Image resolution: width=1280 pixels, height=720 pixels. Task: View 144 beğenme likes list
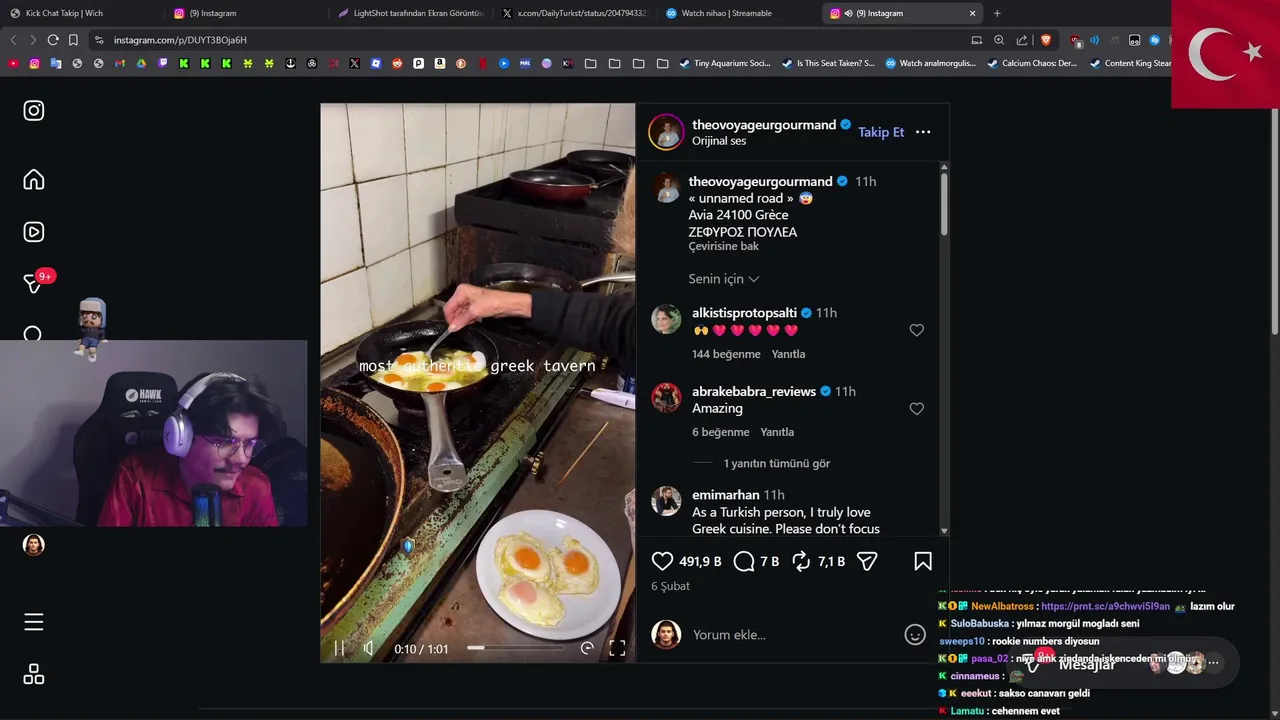pos(726,354)
